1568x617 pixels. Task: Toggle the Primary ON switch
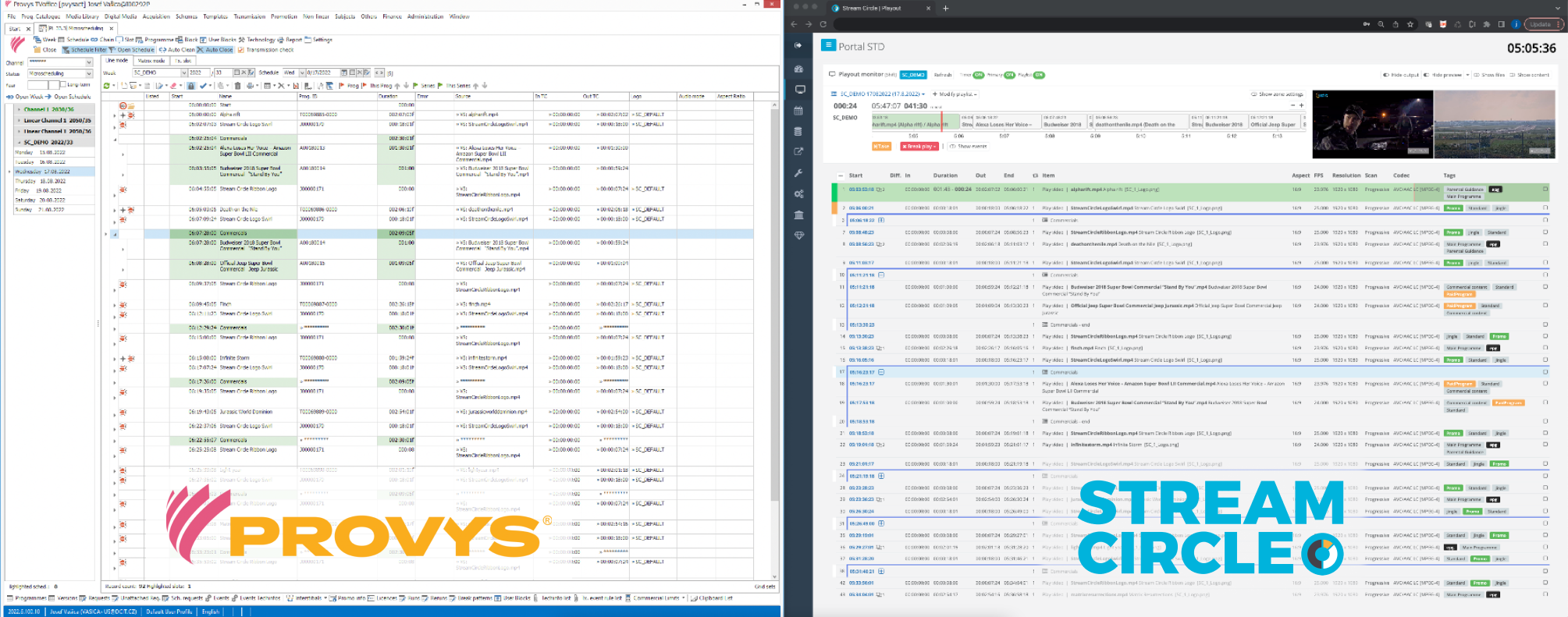(x=1009, y=75)
